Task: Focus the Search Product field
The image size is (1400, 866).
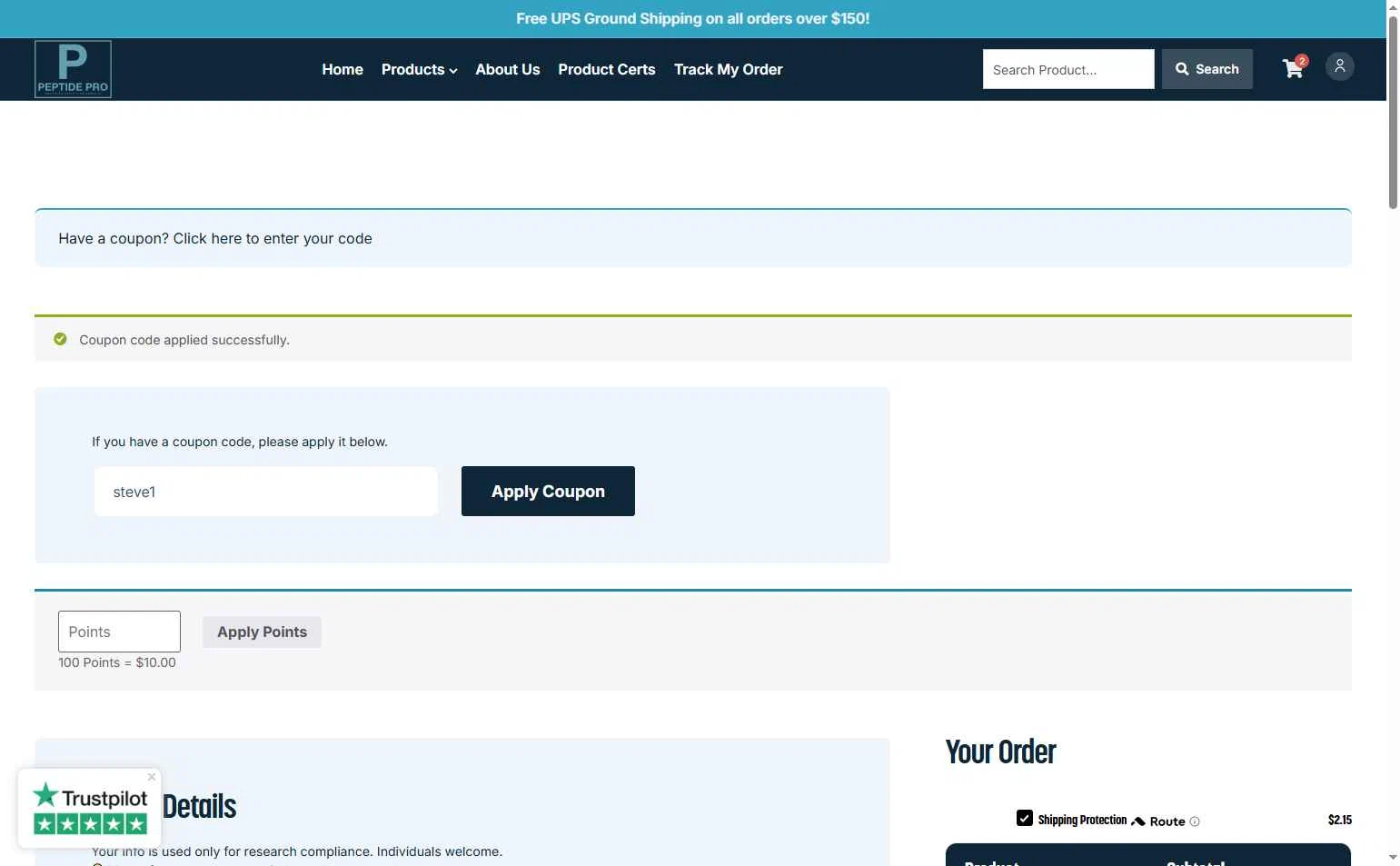Action: [1068, 69]
